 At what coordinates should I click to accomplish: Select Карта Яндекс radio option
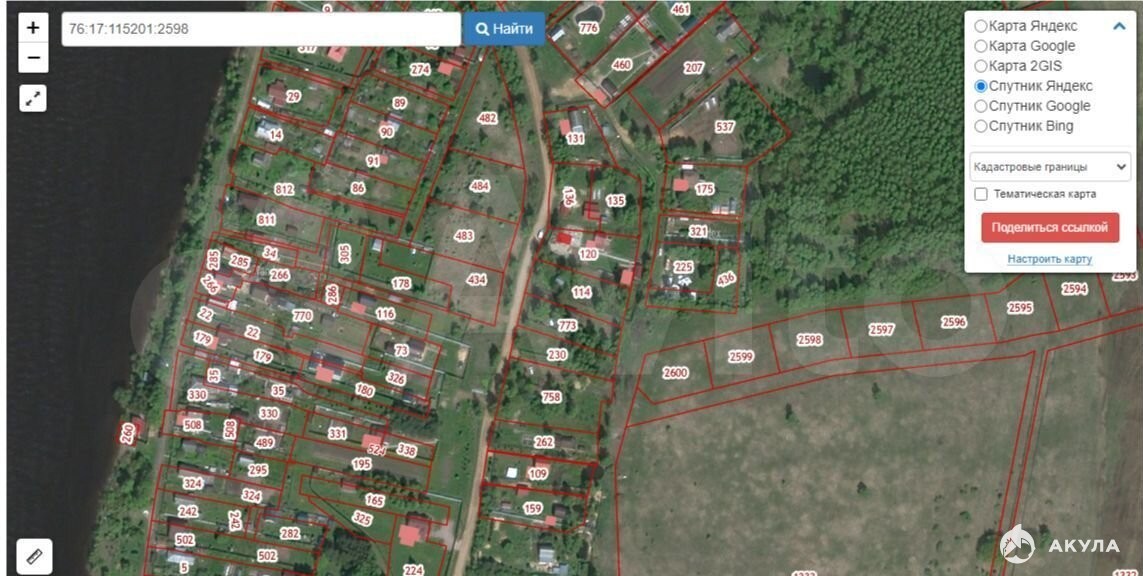tap(981, 26)
